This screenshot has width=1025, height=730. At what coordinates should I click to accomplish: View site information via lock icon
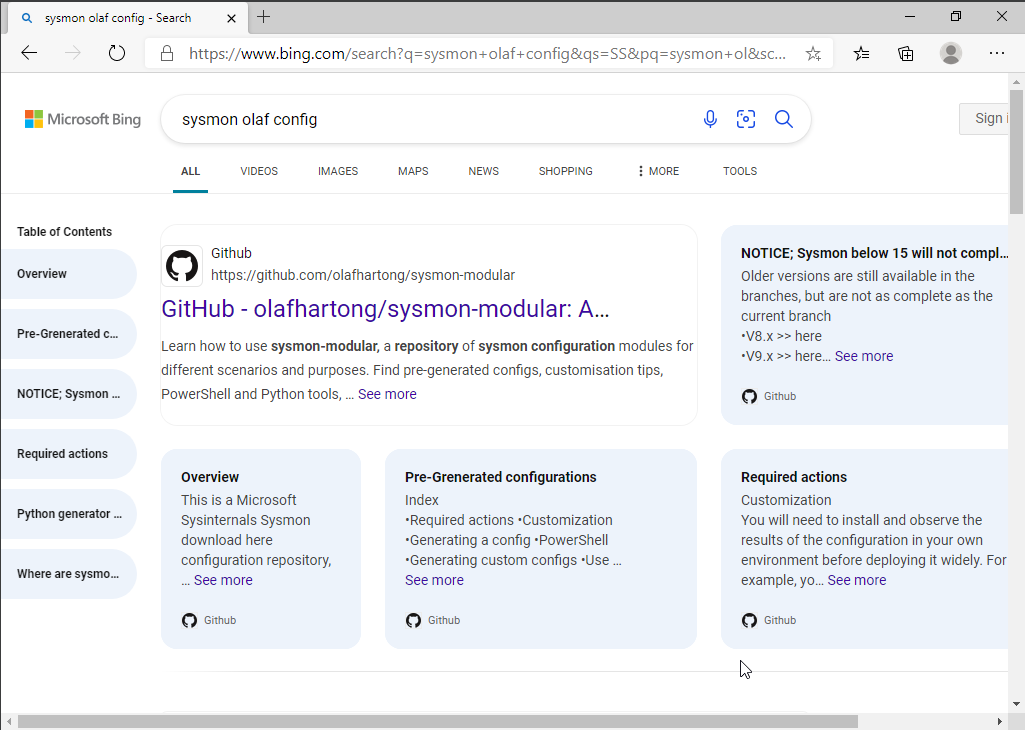(167, 54)
